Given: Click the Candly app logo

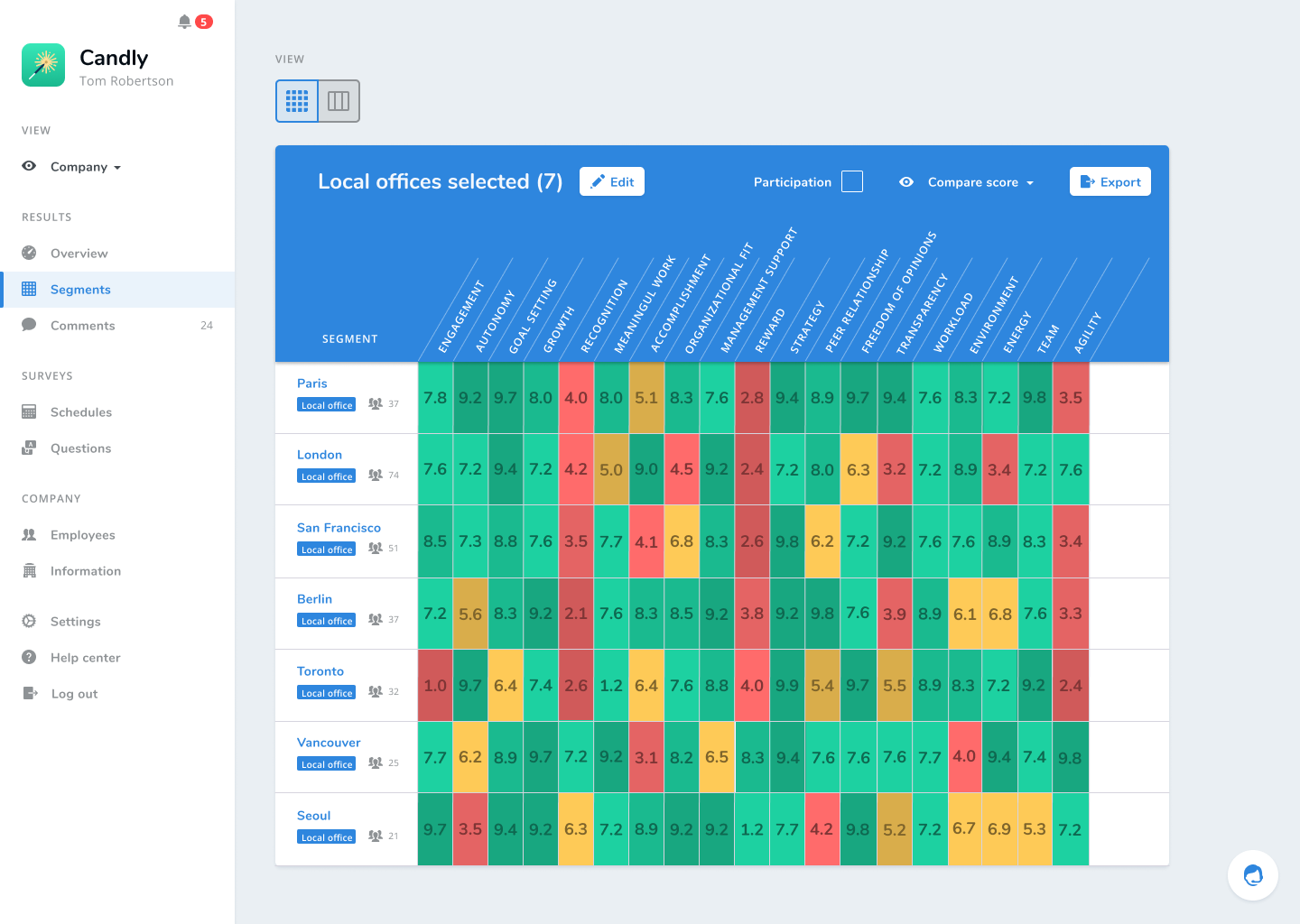Looking at the screenshot, I should (43, 65).
